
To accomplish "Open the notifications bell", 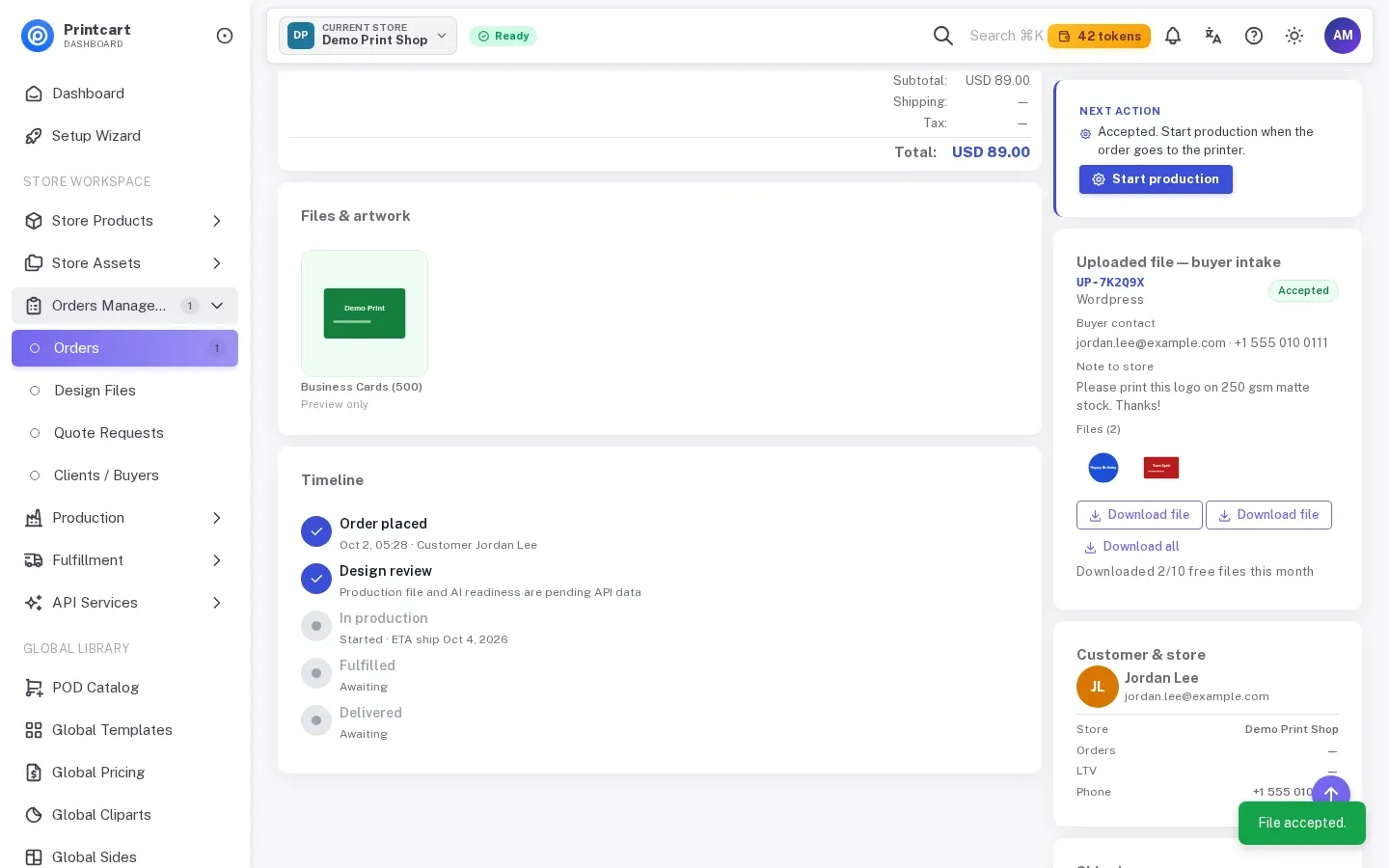I will [x=1173, y=36].
